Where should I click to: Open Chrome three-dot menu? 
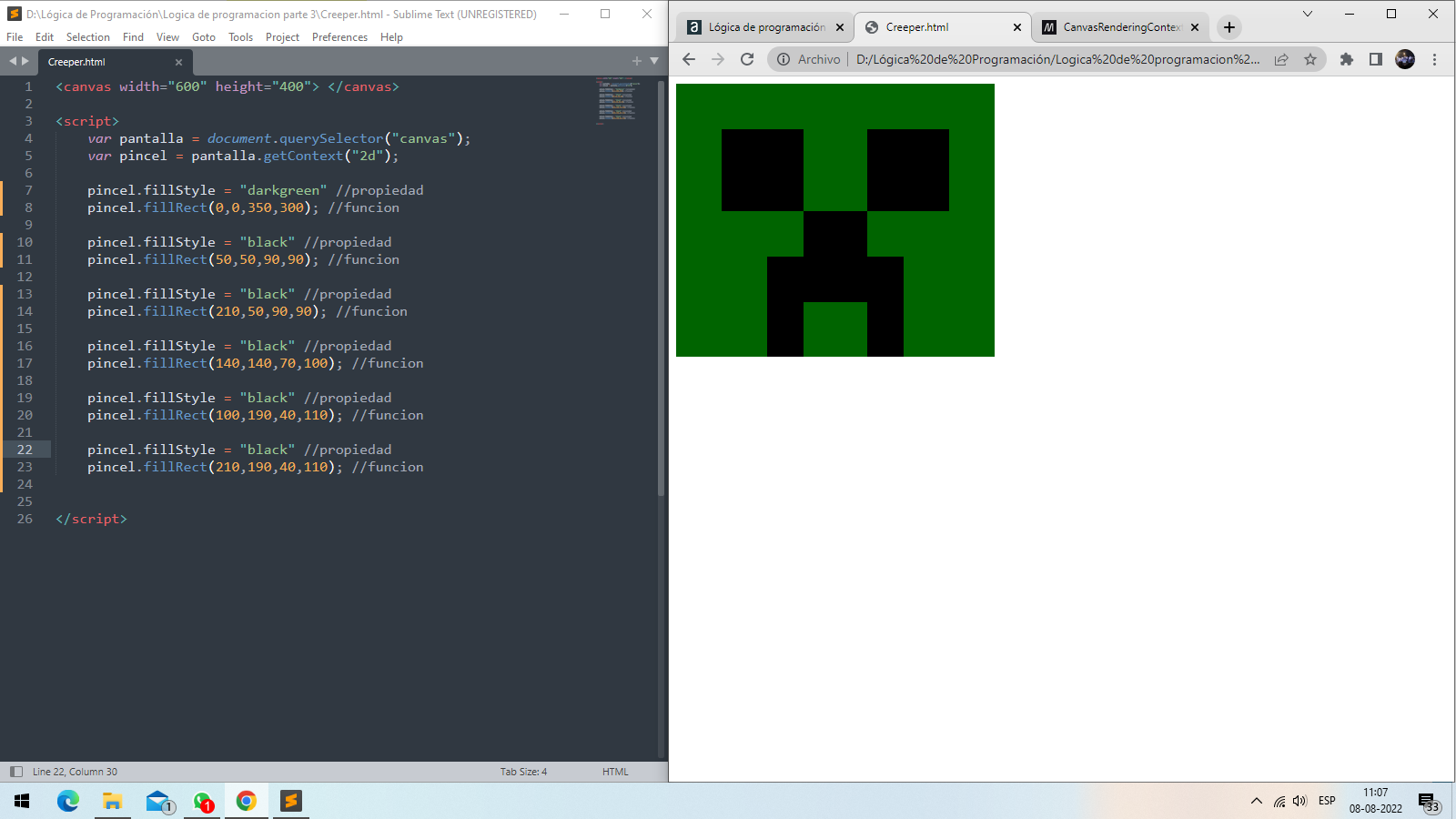[x=1435, y=59]
